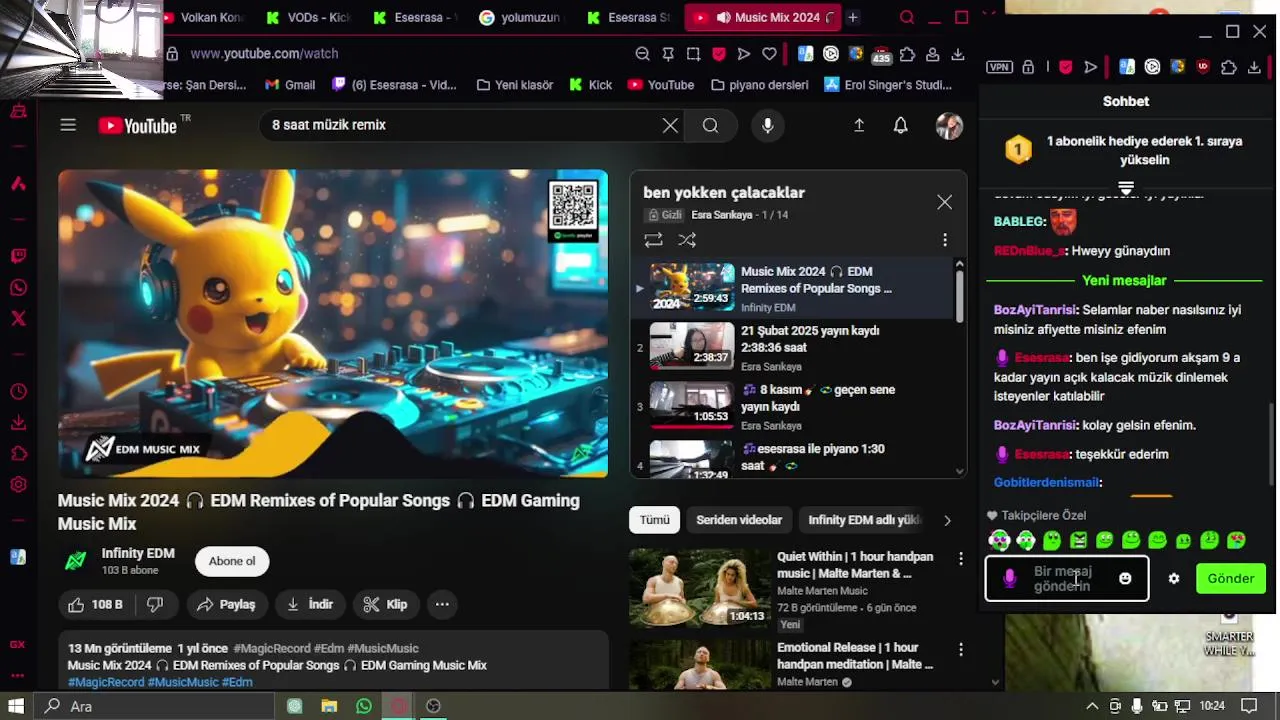Play 21 Şubat 2025 yayın kaydı video

792,348
